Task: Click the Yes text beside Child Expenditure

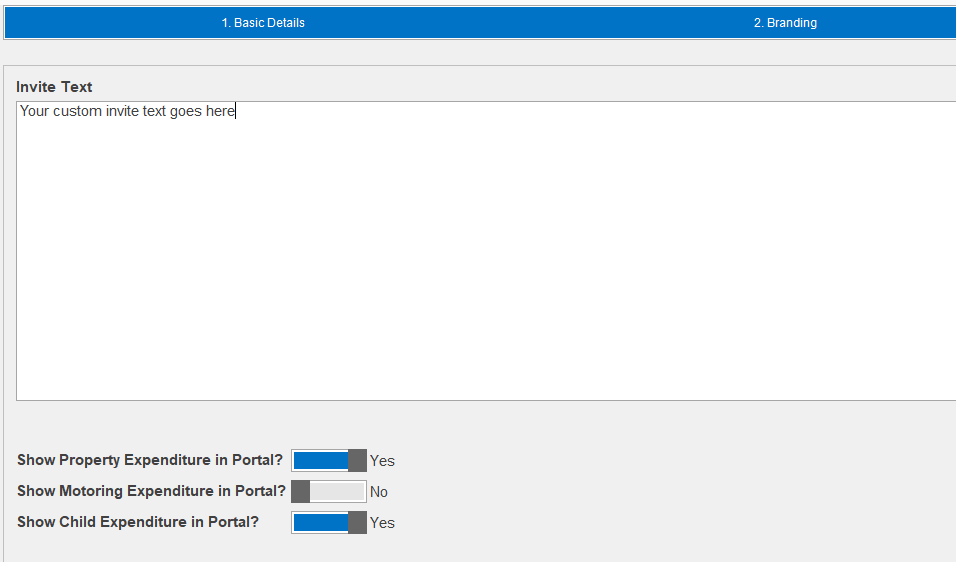Action: coord(382,523)
